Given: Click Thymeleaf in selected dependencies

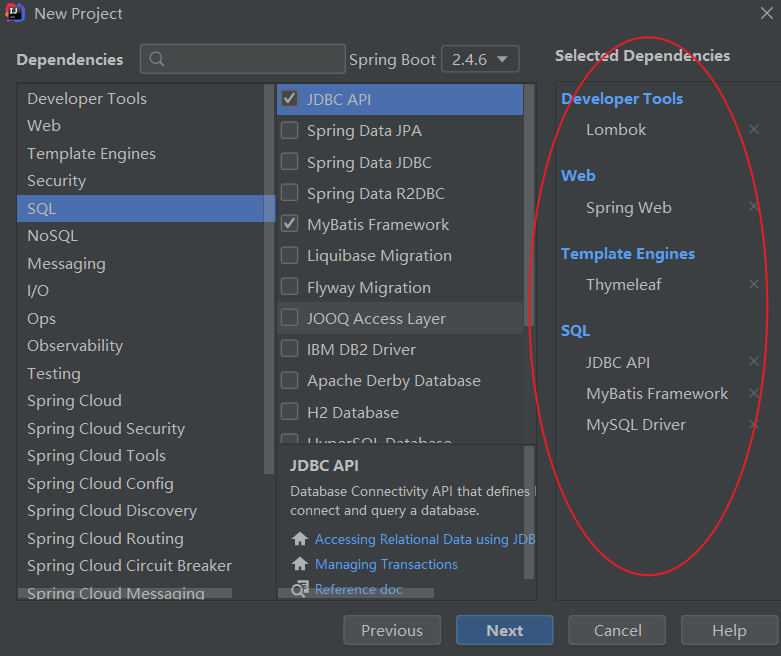Looking at the screenshot, I should pyautogui.click(x=624, y=284).
